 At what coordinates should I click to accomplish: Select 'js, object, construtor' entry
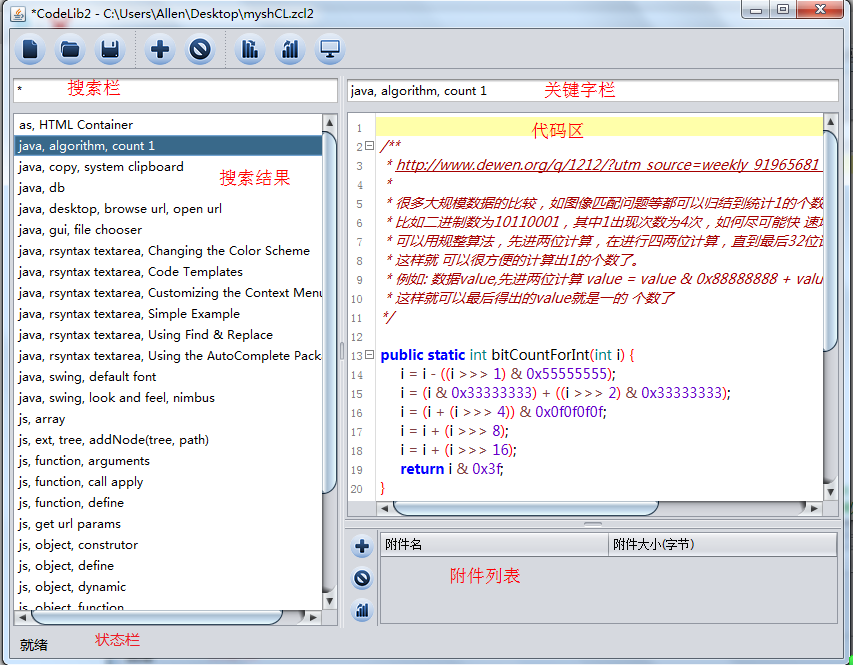[x=168, y=545]
